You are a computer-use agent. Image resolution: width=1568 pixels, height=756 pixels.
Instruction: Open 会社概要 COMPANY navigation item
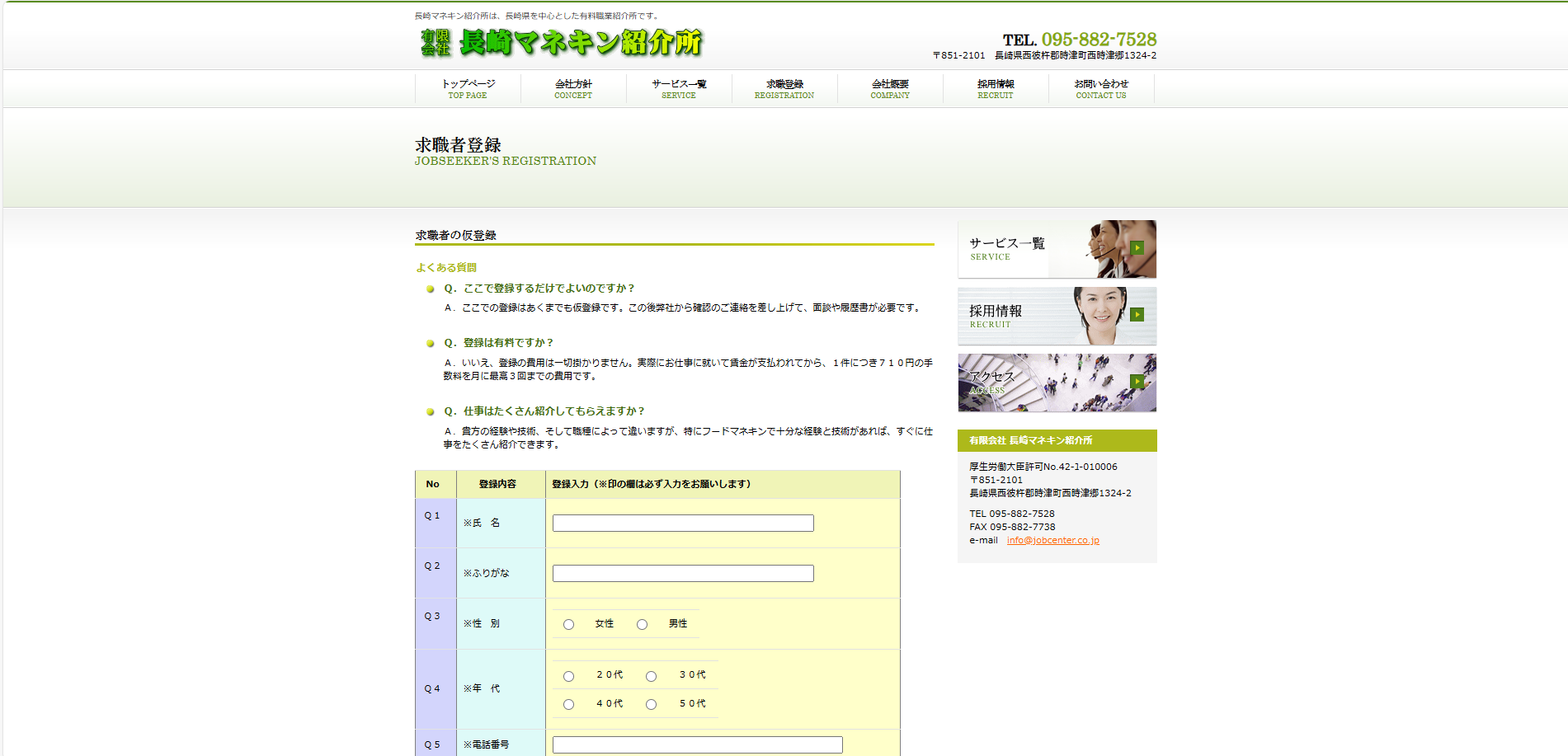(x=890, y=89)
